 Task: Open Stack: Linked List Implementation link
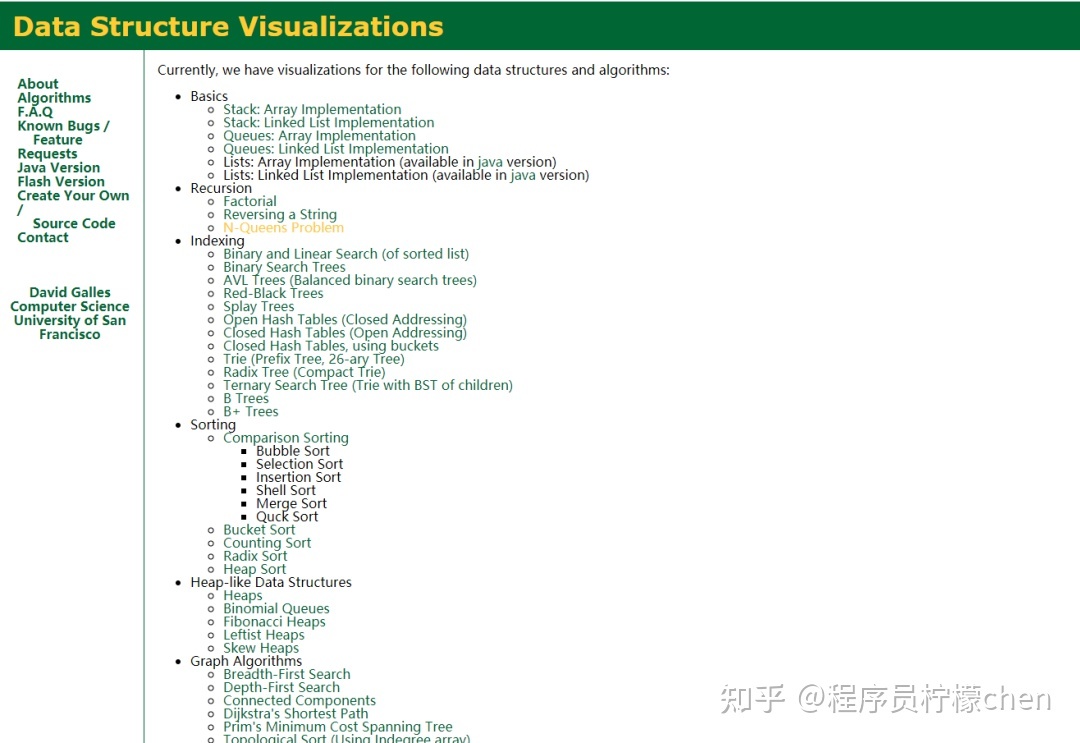pyautogui.click(x=329, y=123)
